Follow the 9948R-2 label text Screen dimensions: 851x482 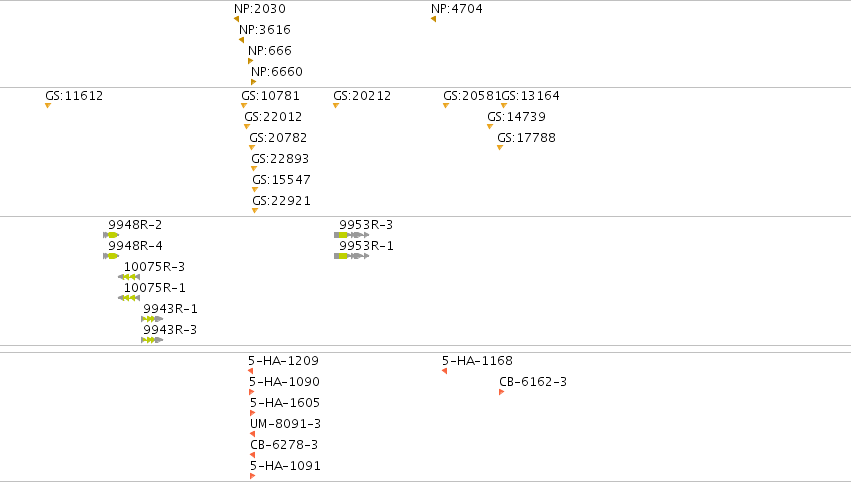tap(135, 225)
